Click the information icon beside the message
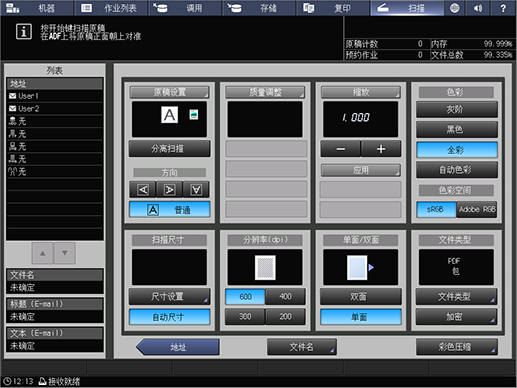 point(24,32)
